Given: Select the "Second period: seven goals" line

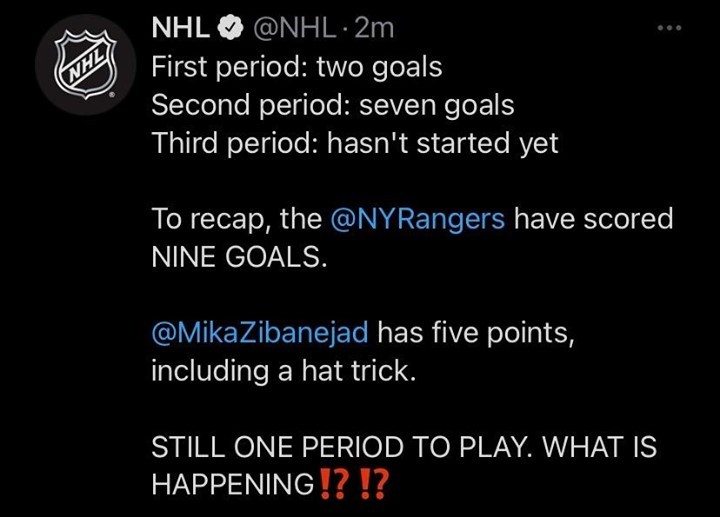Looking at the screenshot, I should pyautogui.click(x=332, y=105).
